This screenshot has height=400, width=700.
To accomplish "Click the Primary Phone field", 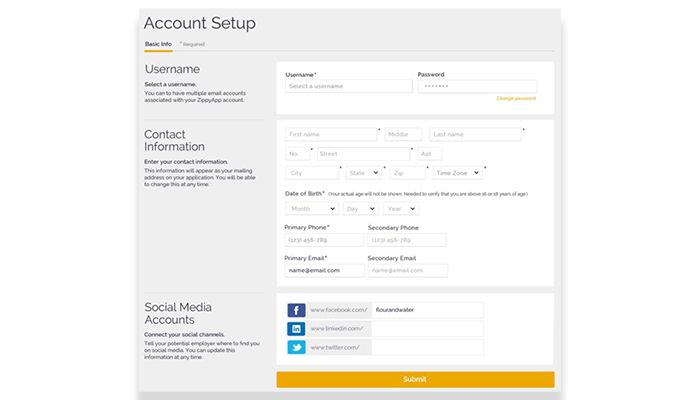I will [324, 240].
